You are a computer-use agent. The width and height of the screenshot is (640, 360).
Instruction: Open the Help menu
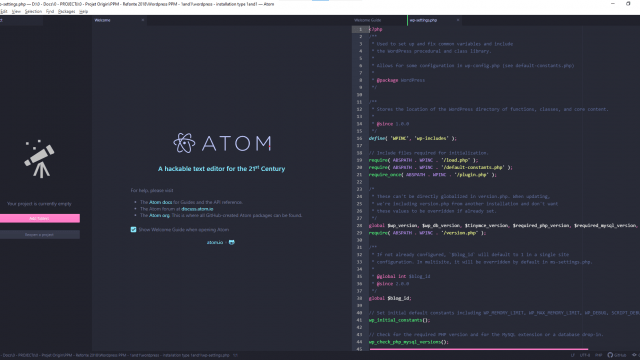point(83,11)
